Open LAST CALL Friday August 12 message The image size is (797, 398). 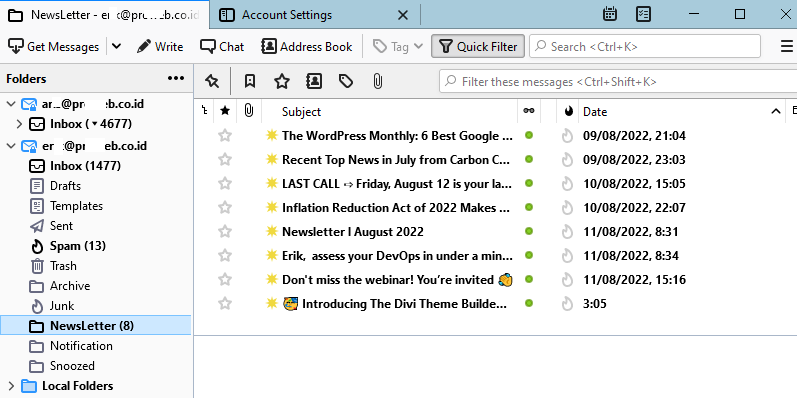[x=397, y=183]
